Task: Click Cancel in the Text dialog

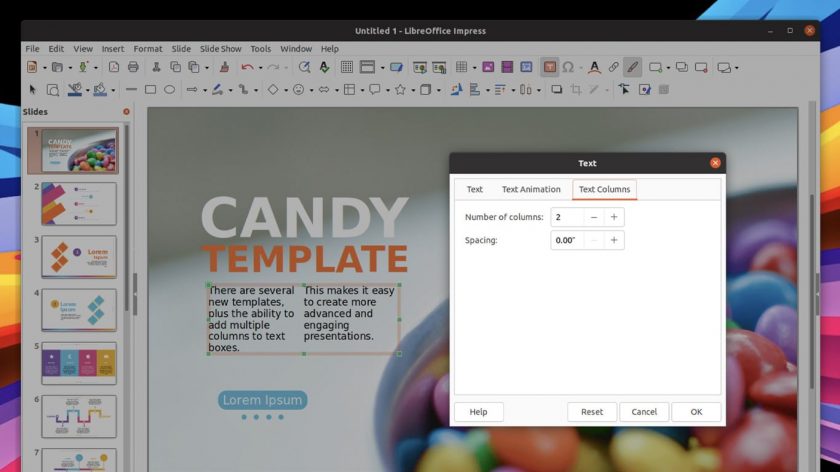Action: tap(644, 411)
